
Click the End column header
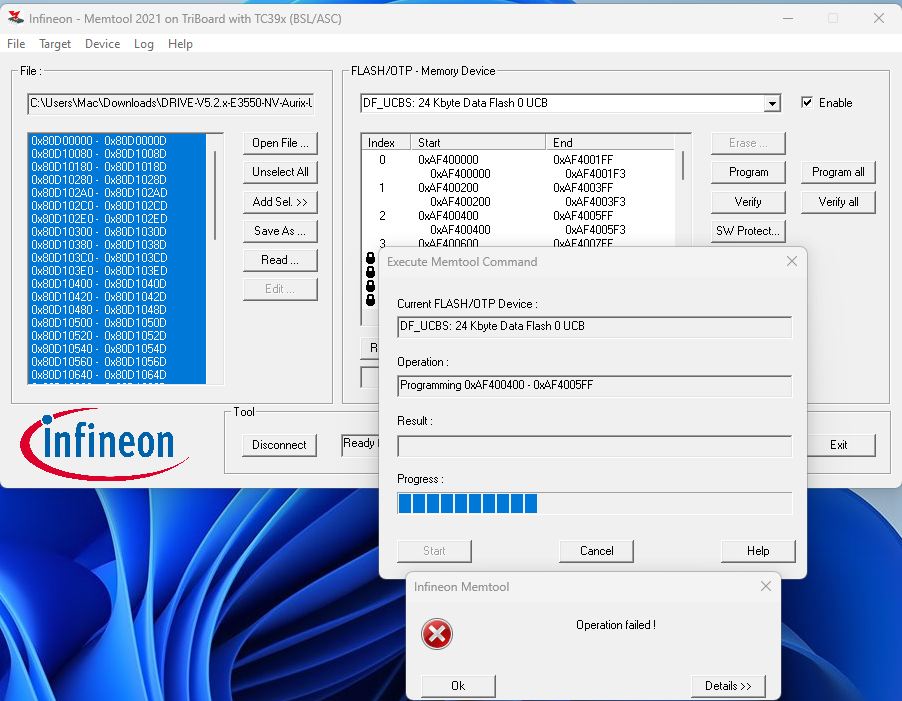[610, 142]
